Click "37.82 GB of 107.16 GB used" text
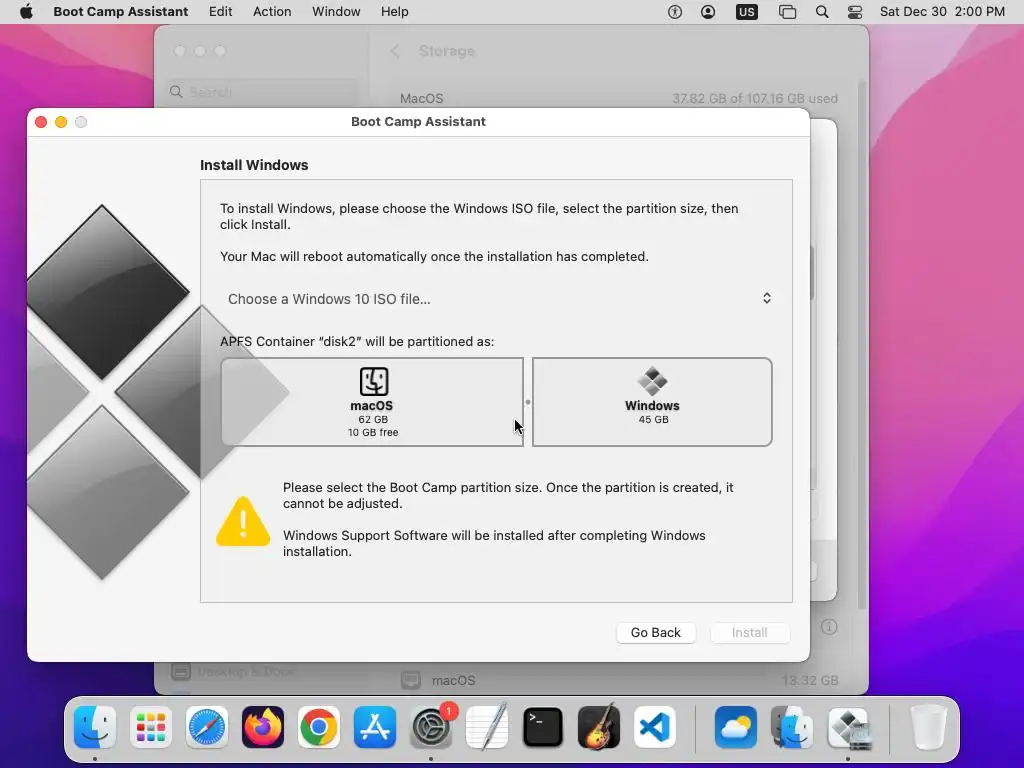Screen dimensions: 1024x768 (755, 99)
